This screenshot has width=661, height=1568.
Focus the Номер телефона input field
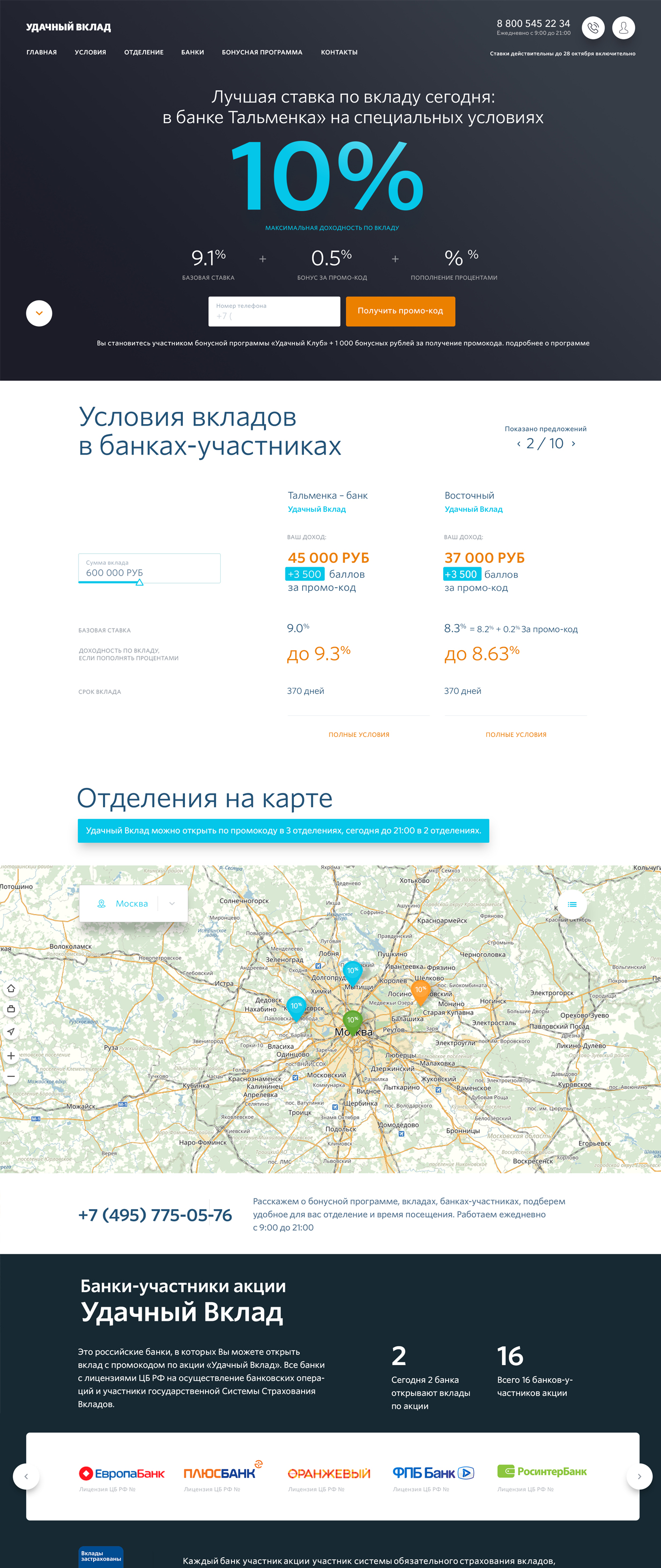click(x=275, y=311)
